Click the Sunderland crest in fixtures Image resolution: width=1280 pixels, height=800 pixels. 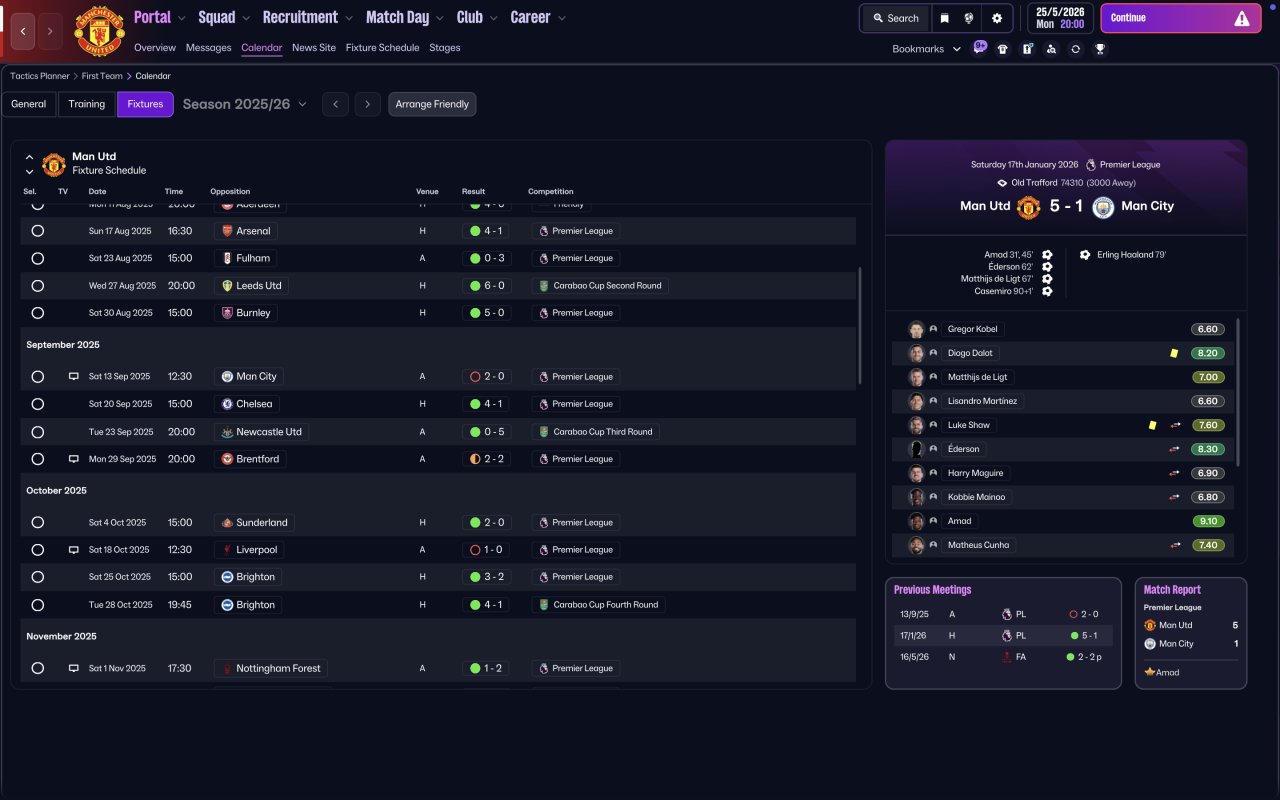[227, 523]
